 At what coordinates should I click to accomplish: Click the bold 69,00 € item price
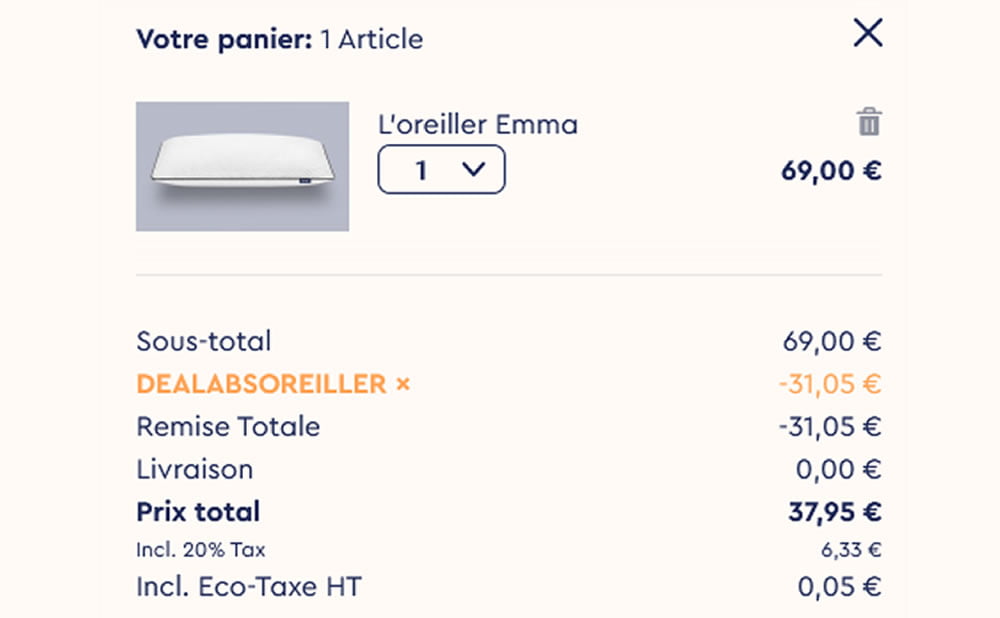click(831, 170)
